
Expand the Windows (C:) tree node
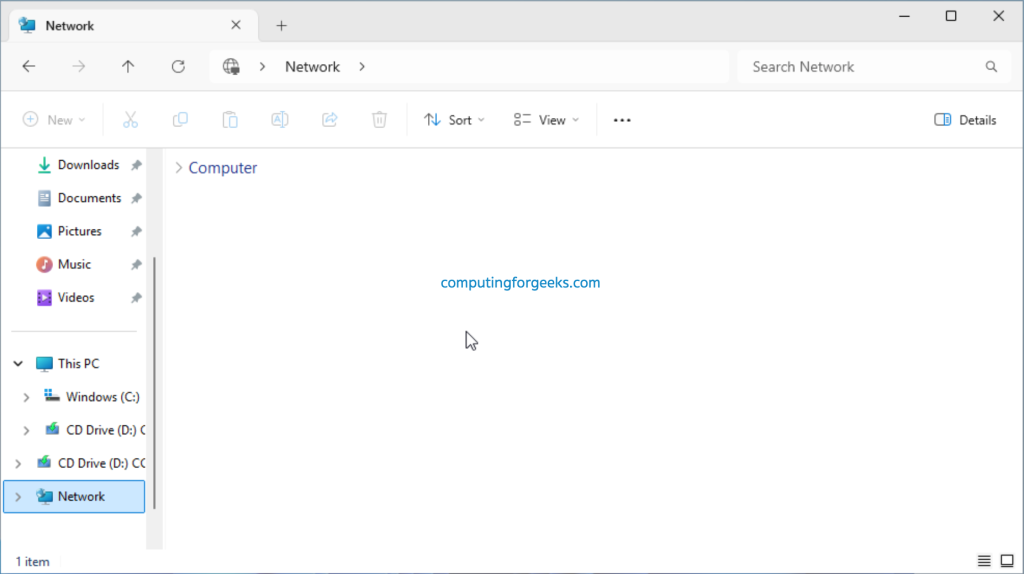(26, 397)
